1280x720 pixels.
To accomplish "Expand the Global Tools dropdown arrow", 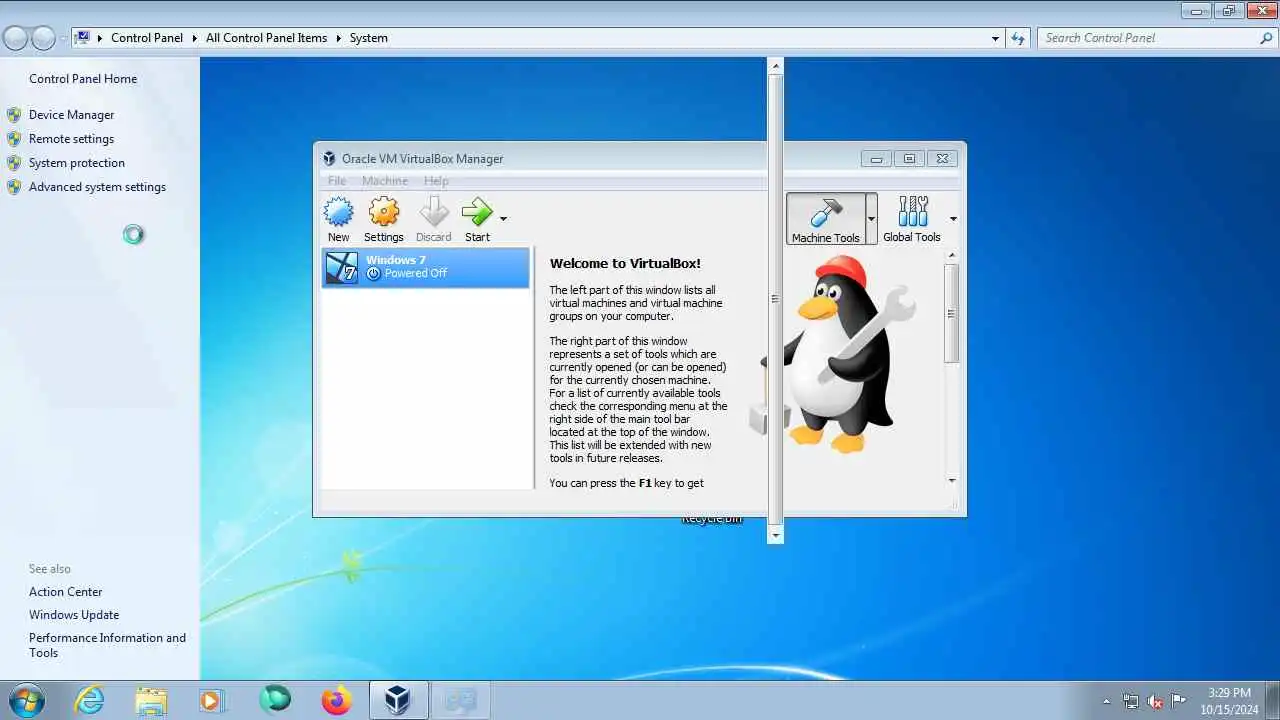I will (x=953, y=218).
